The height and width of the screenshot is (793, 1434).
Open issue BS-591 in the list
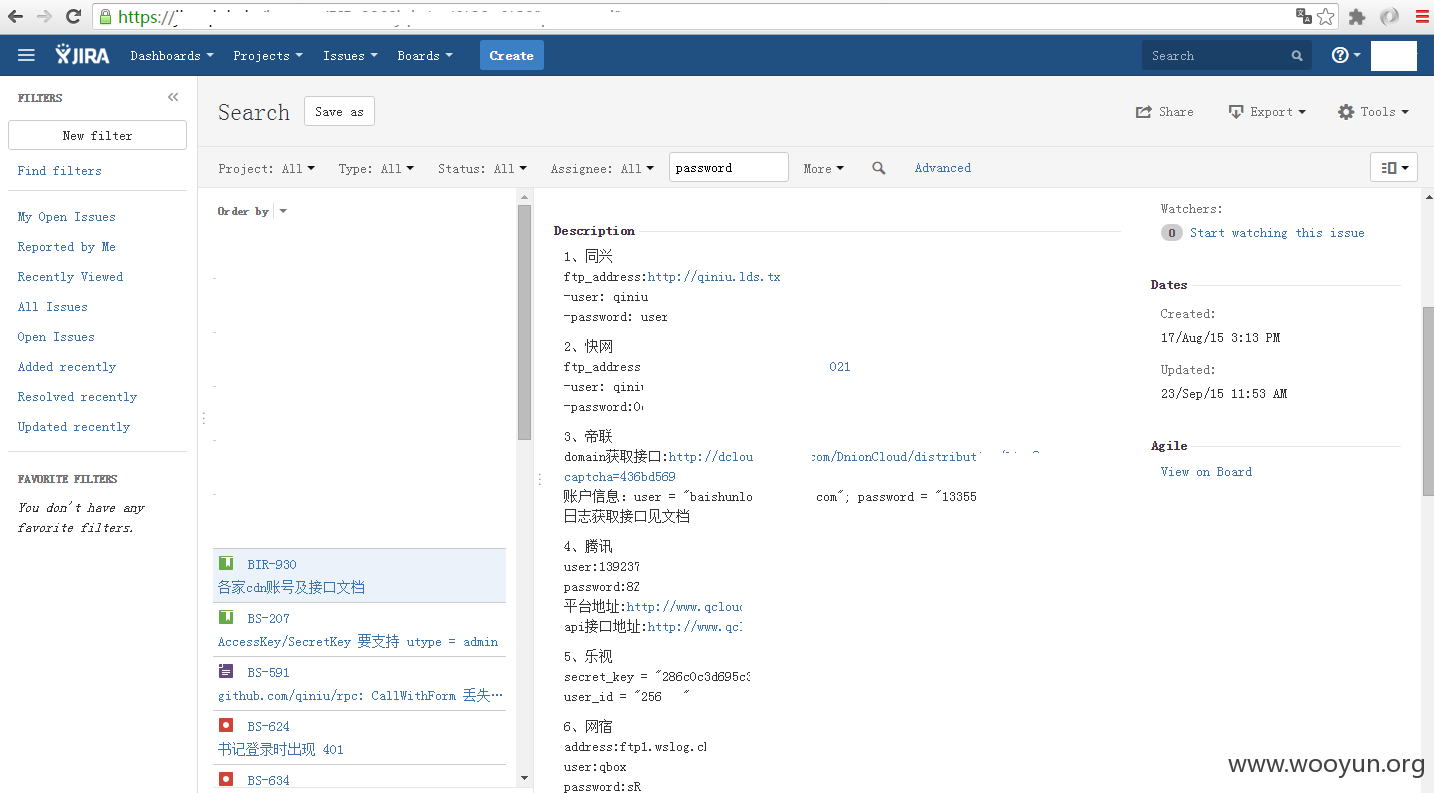(x=359, y=684)
